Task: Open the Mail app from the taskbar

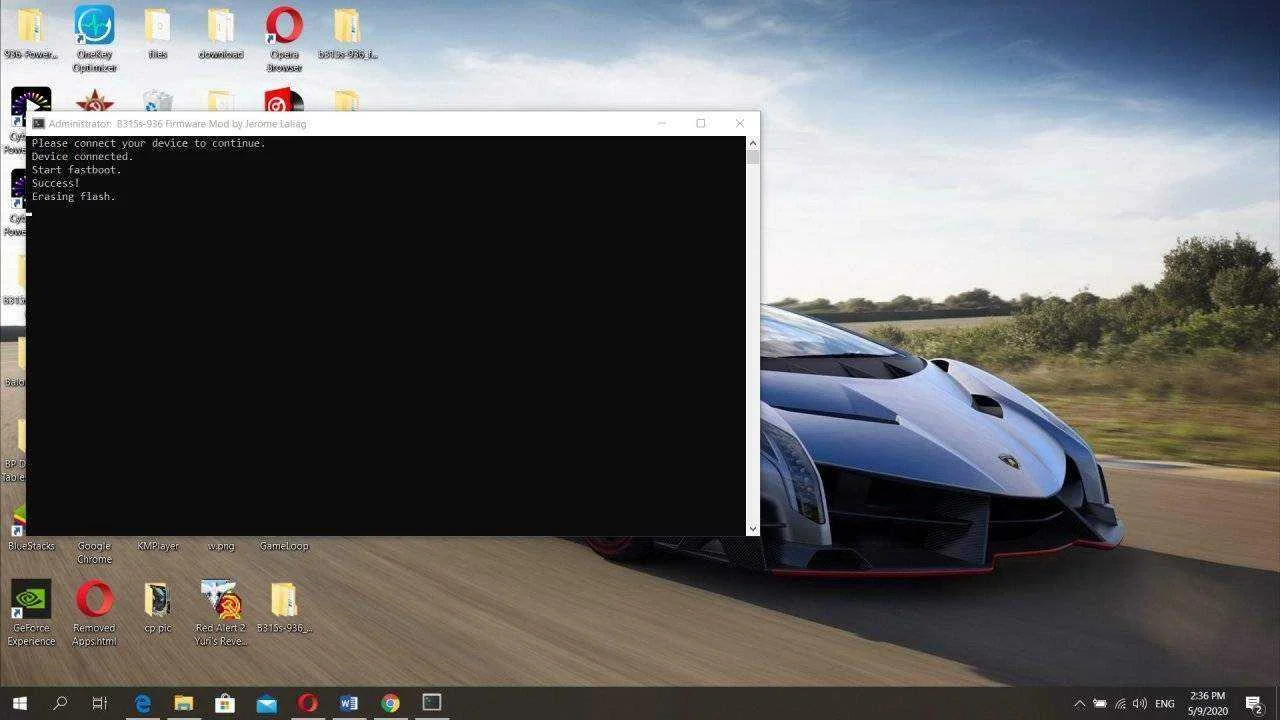Action: click(x=266, y=703)
